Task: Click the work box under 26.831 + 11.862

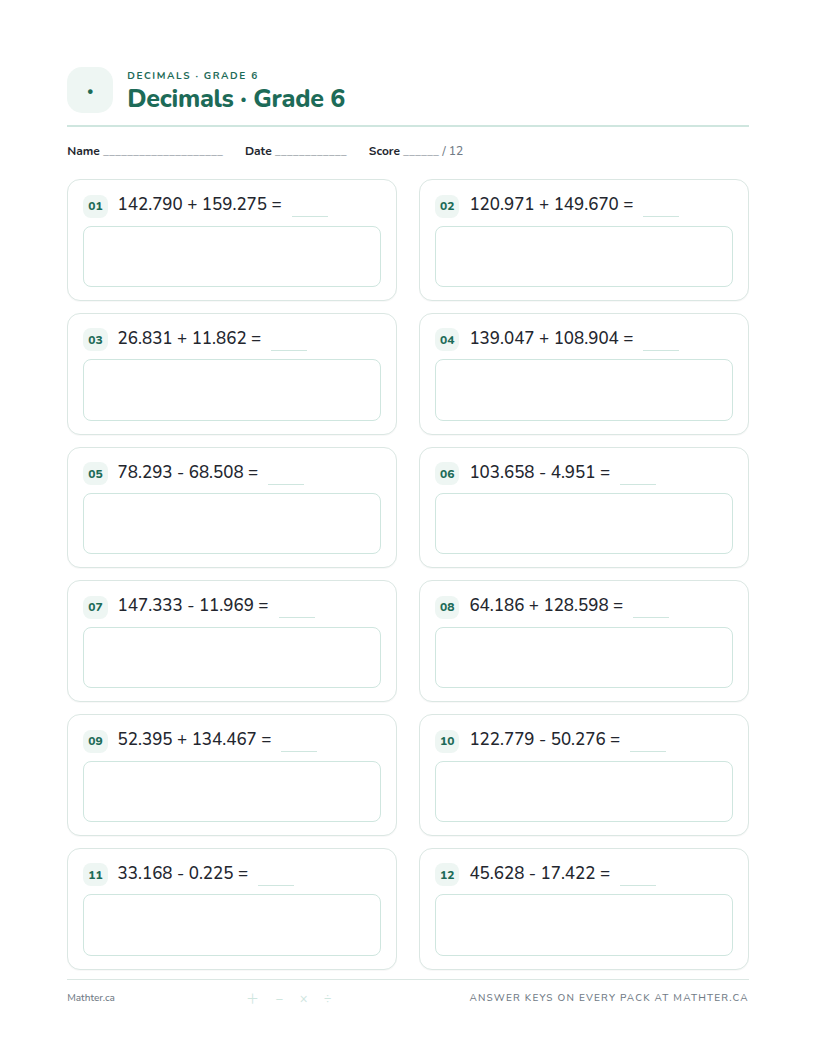Action: click(232, 390)
